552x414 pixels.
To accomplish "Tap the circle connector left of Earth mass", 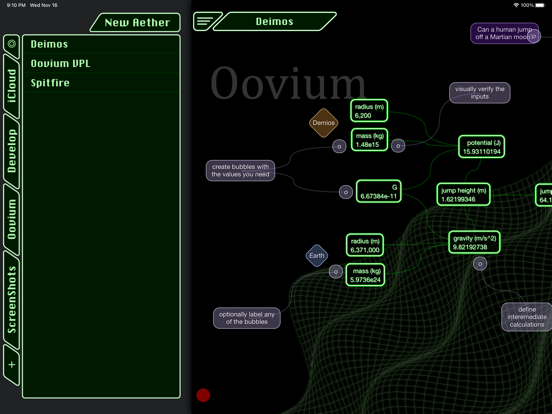I will pyautogui.click(x=335, y=271).
